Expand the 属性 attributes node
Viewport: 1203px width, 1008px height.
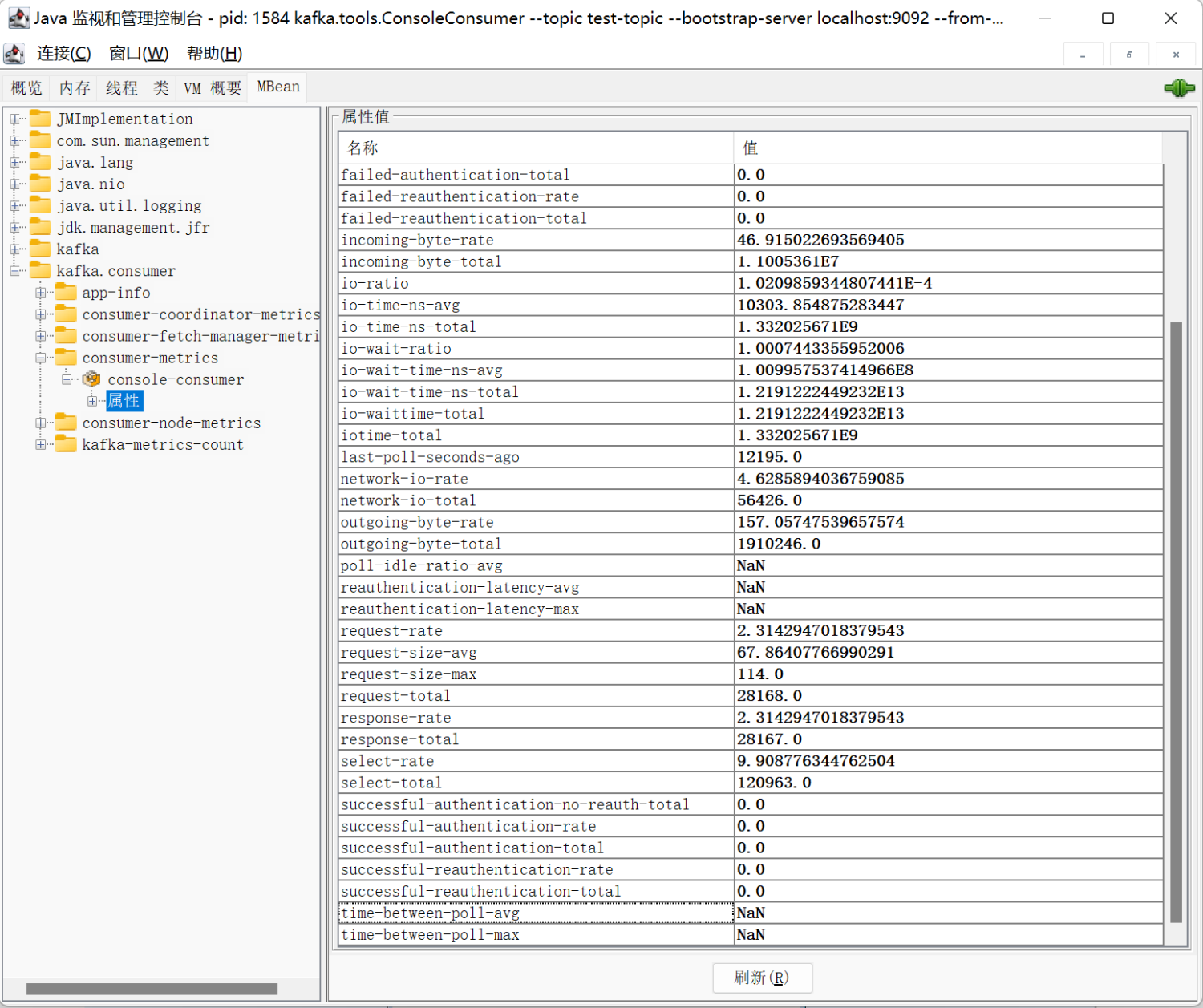(x=92, y=401)
